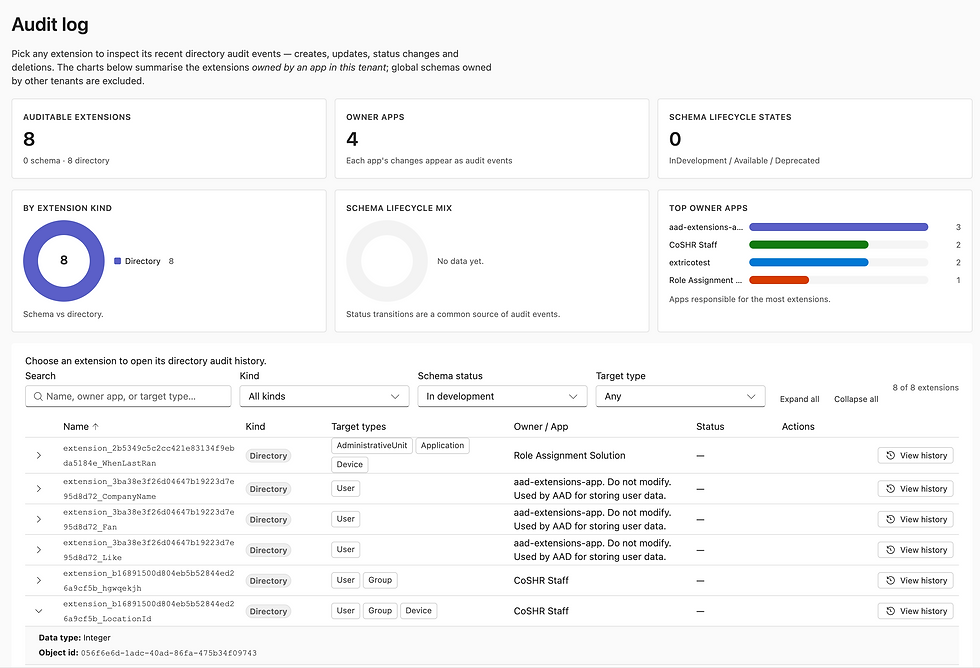Click the AdministrativeUnit target type tag

pyautogui.click(x=372, y=446)
